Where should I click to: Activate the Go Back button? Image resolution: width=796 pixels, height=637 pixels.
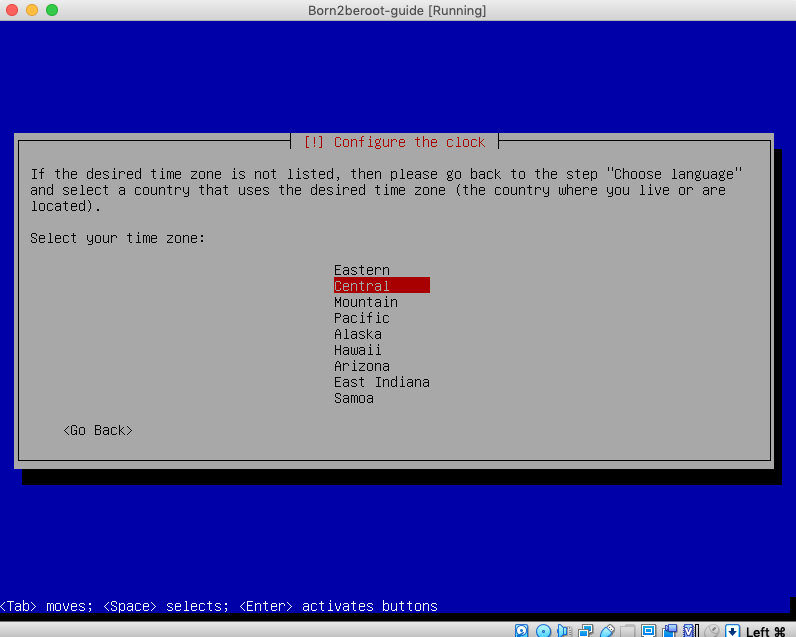pos(98,430)
